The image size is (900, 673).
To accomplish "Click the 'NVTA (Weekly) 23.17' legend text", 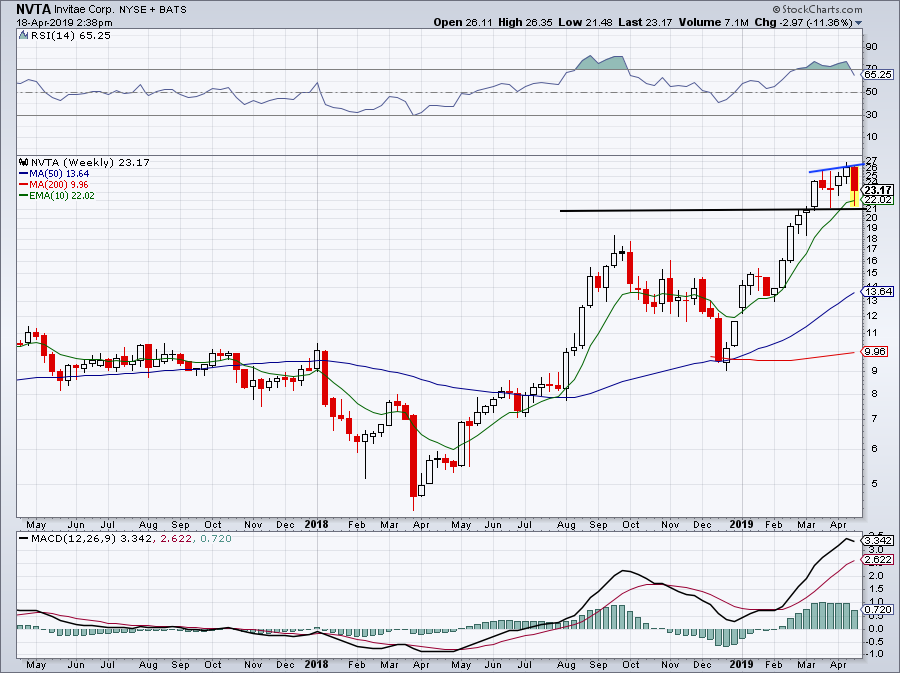I will (90, 162).
